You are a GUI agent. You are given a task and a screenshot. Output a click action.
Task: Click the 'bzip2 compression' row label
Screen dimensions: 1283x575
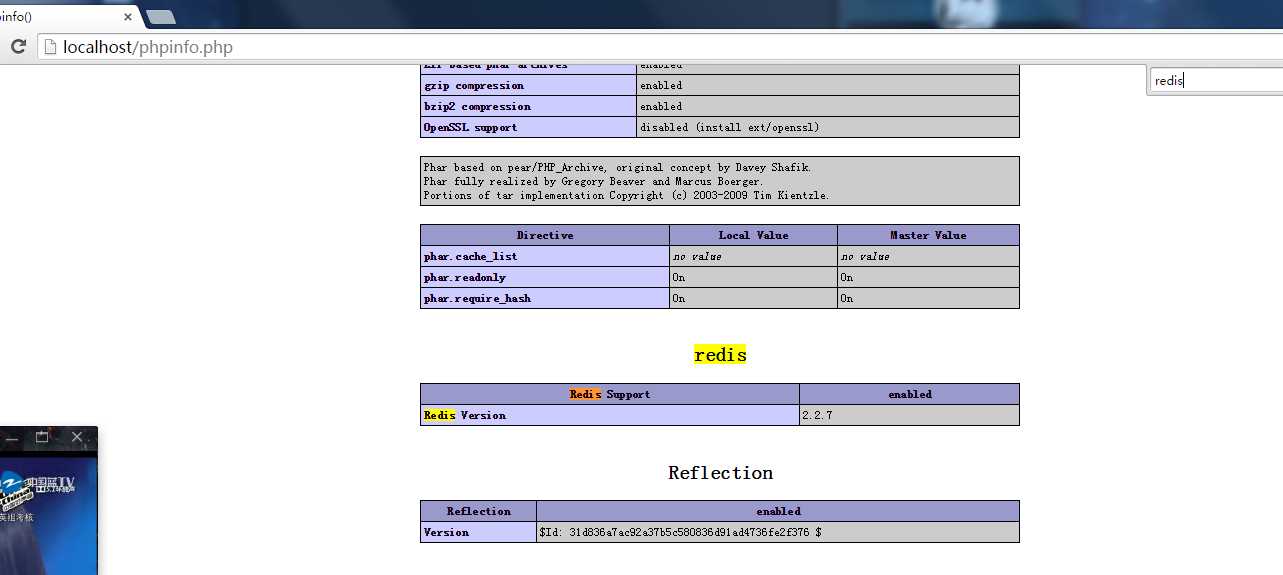coord(528,107)
